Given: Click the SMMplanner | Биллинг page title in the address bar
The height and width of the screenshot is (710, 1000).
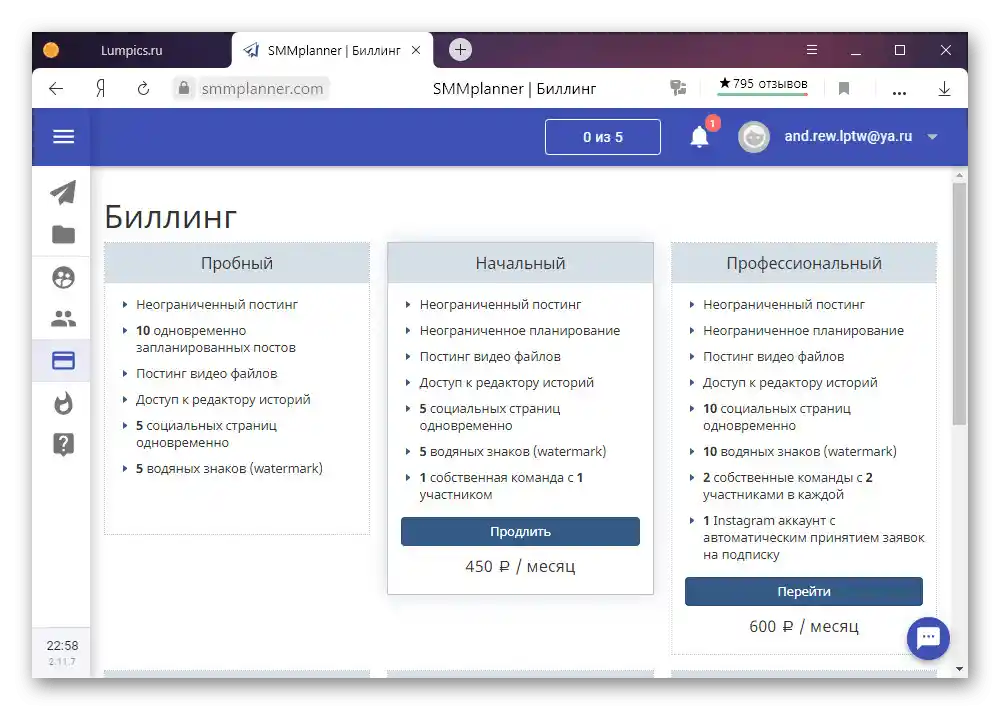Looking at the screenshot, I should point(514,89).
